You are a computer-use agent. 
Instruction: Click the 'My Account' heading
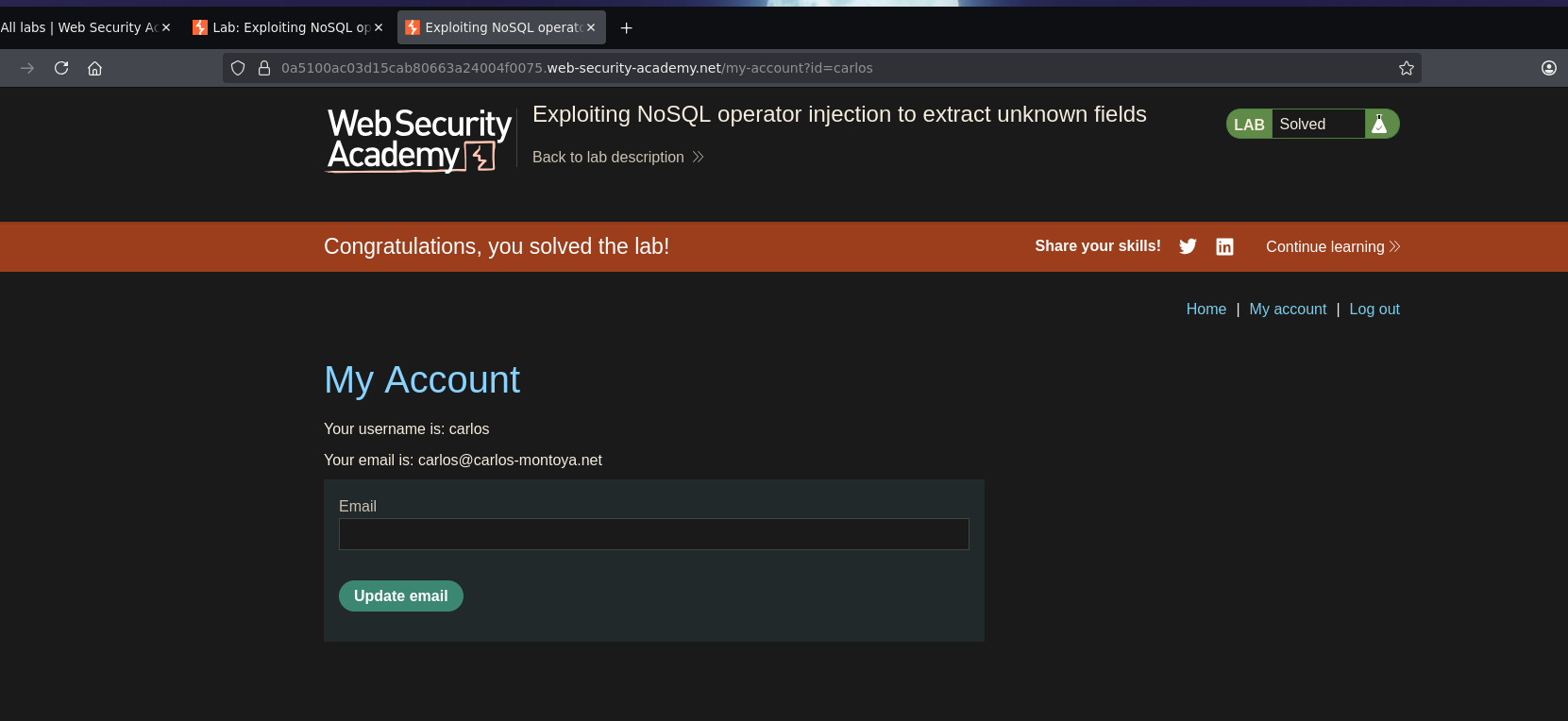tap(422, 379)
